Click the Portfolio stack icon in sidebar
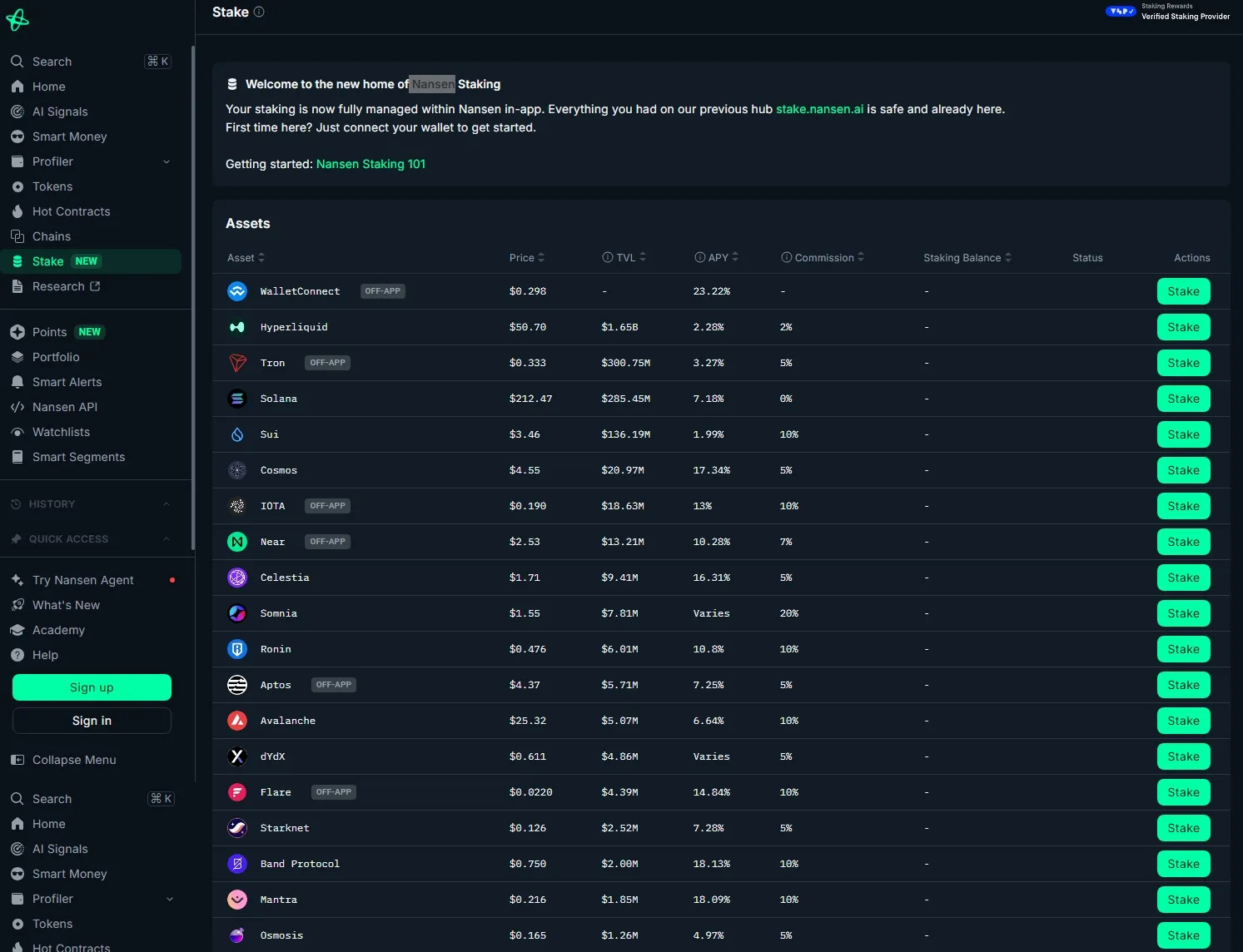Viewport: 1243px width, 952px height. point(17,357)
